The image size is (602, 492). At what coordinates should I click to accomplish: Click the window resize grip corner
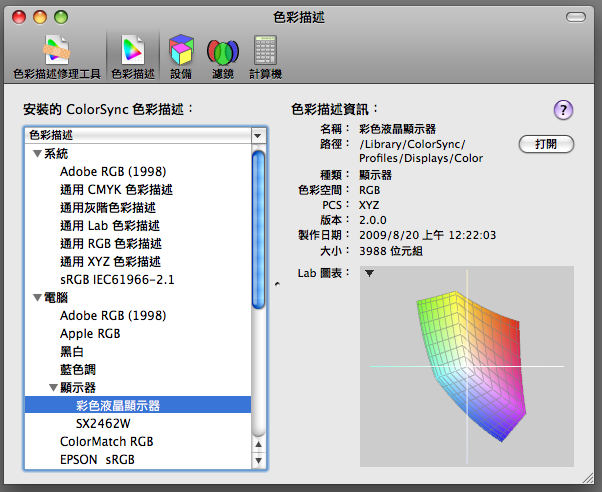[x=588, y=477]
